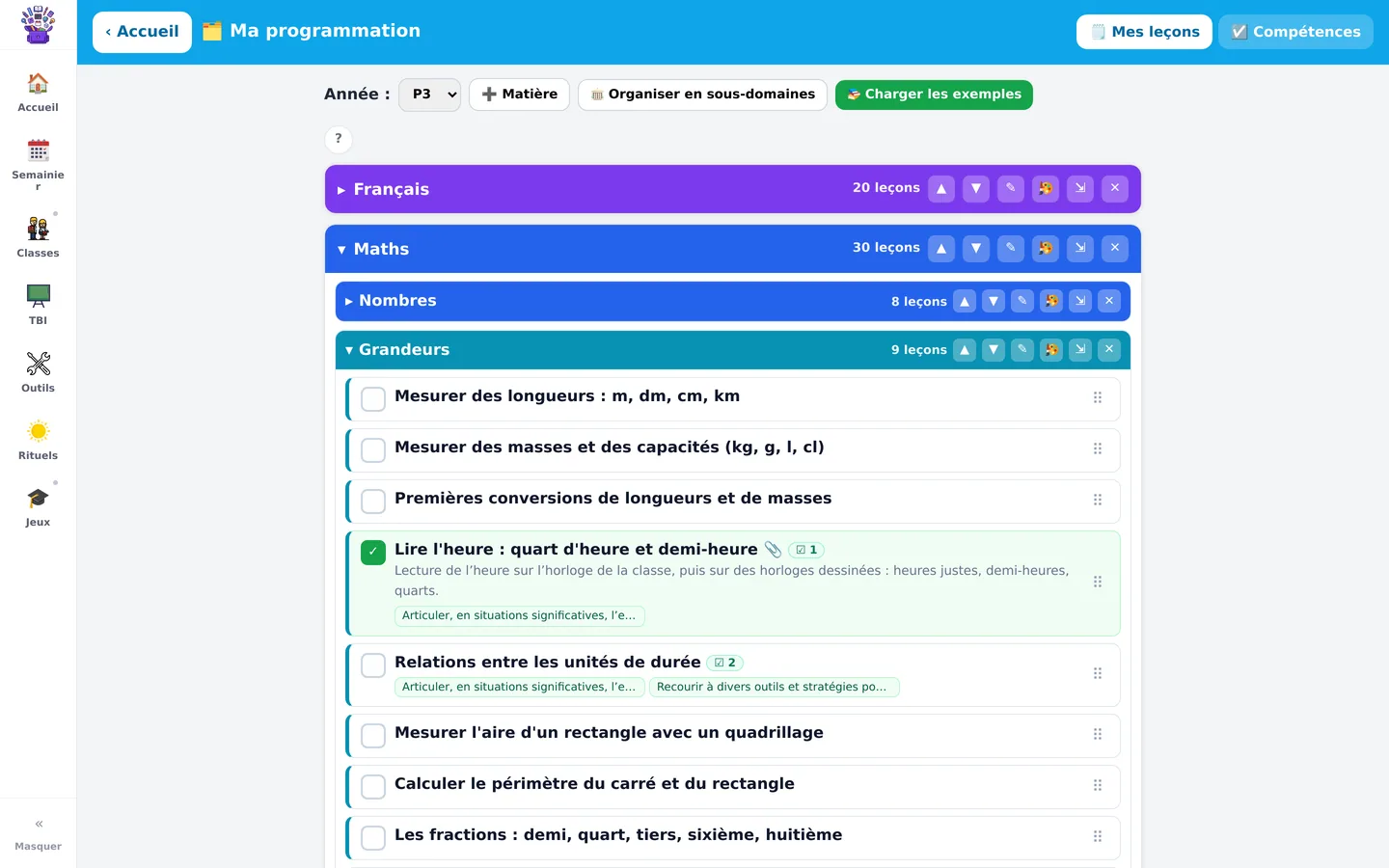
Task: Click the arrow-to-corner icon on the Maths row
Action: [x=1080, y=248]
